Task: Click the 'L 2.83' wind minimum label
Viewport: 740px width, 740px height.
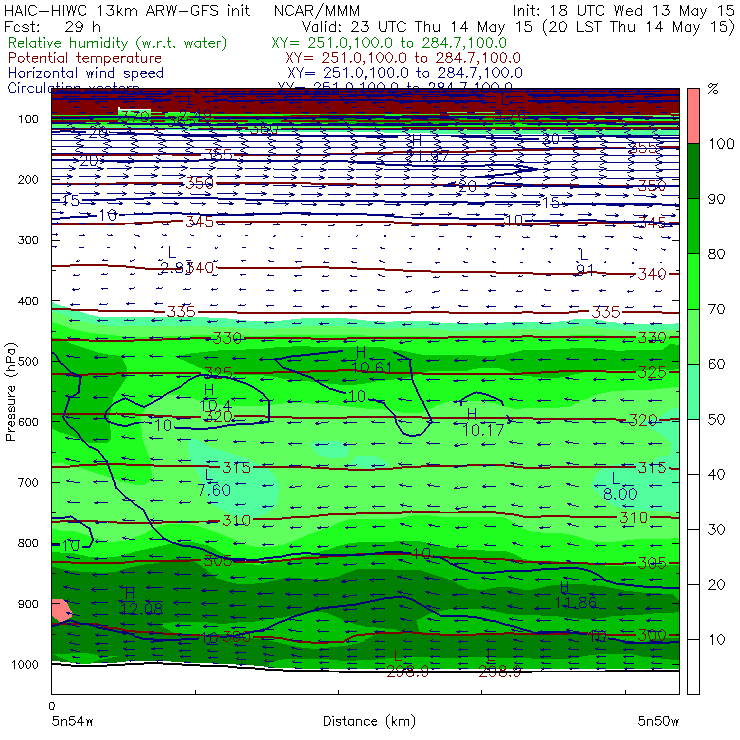Action: (x=176, y=260)
